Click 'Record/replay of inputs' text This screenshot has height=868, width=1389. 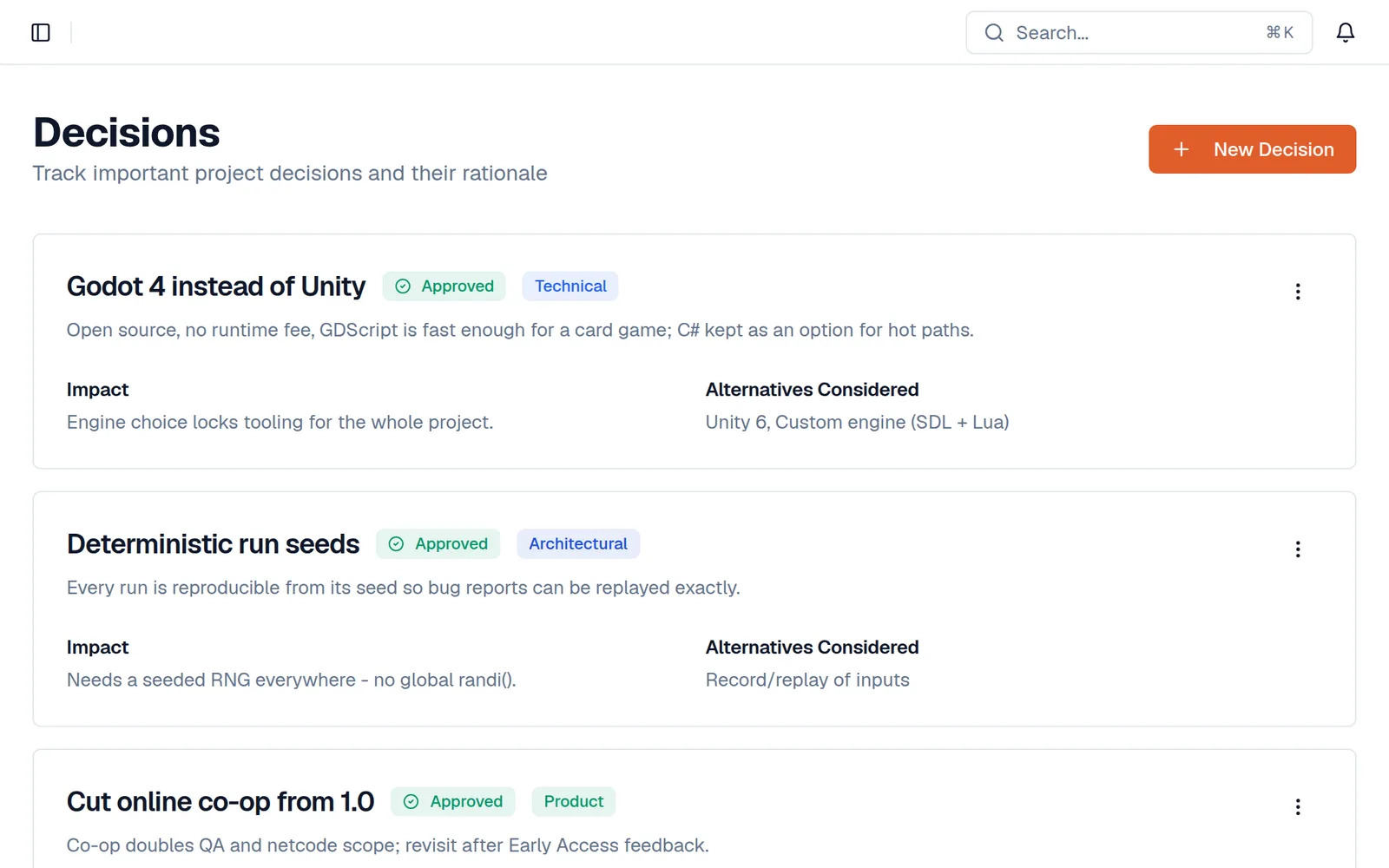coord(807,681)
